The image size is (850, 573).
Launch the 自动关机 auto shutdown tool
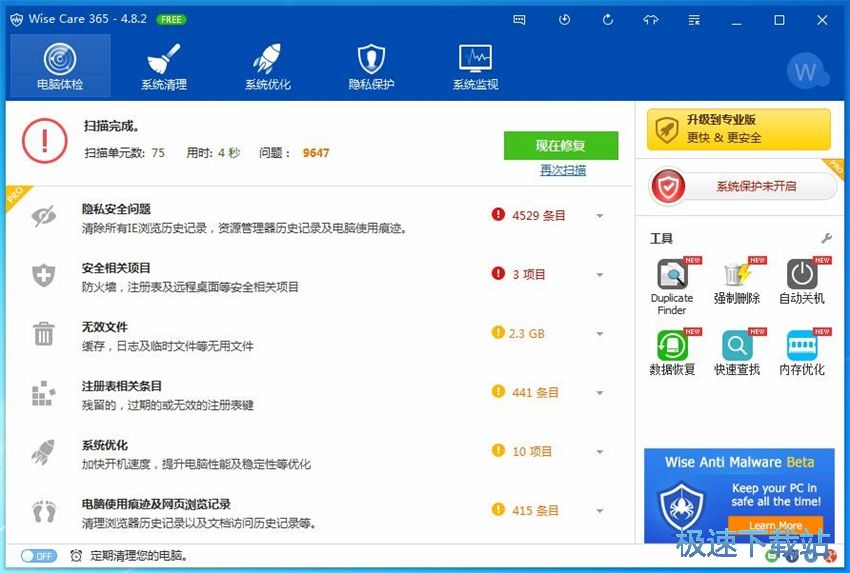(802, 281)
